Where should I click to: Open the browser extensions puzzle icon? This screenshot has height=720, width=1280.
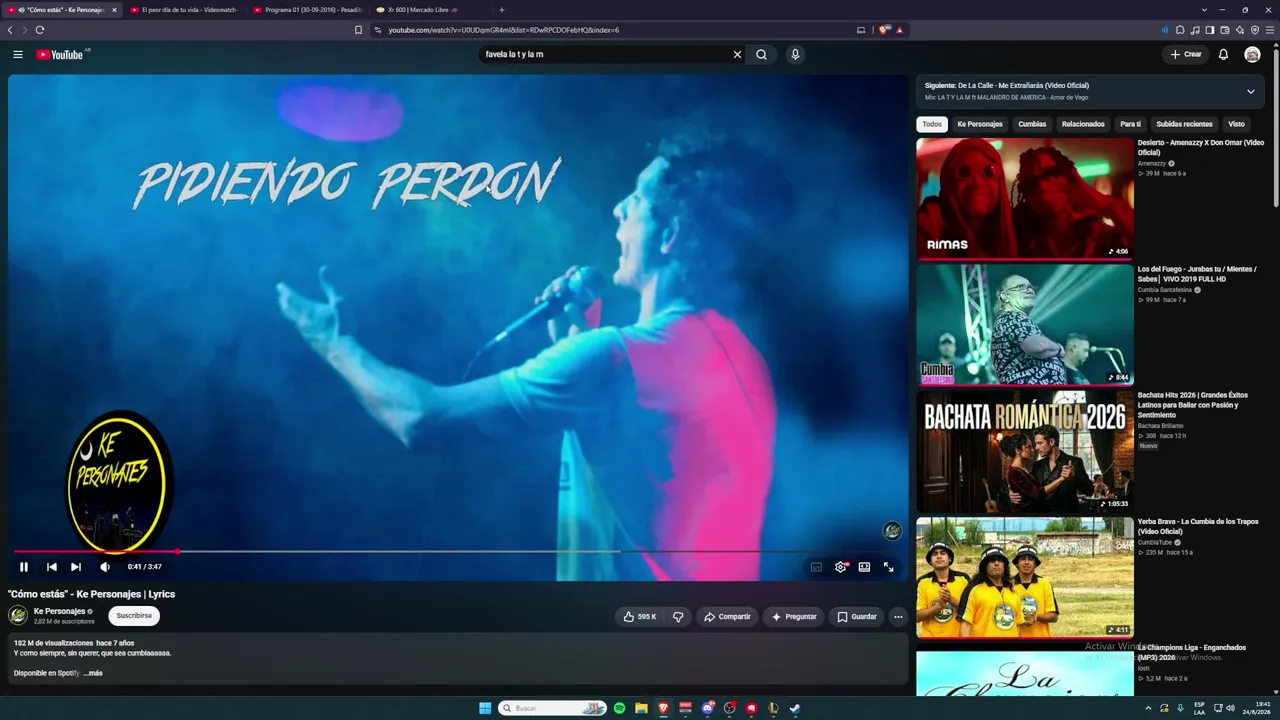(x=1180, y=30)
